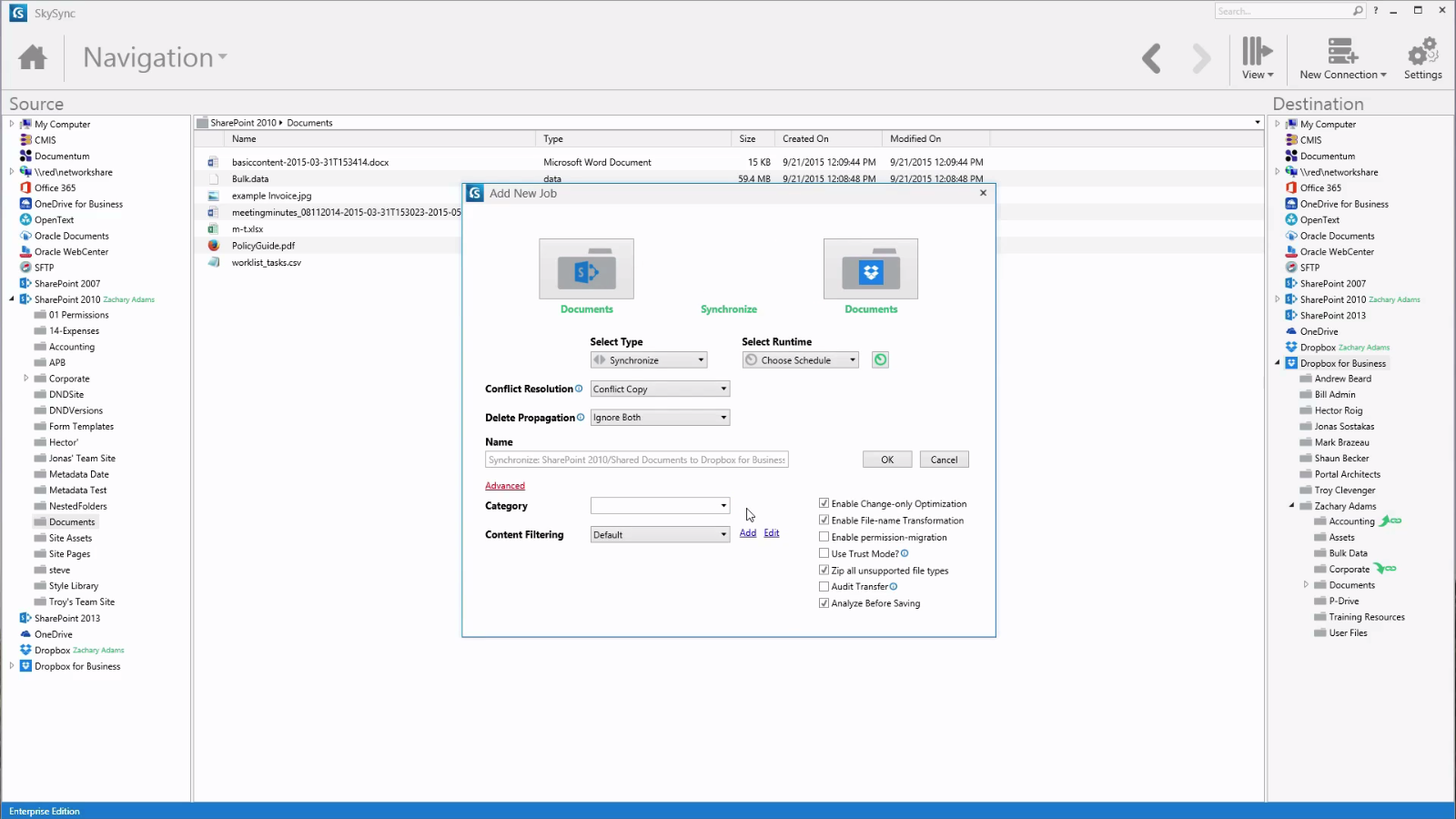Check the Audit Transfer option

click(824, 587)
